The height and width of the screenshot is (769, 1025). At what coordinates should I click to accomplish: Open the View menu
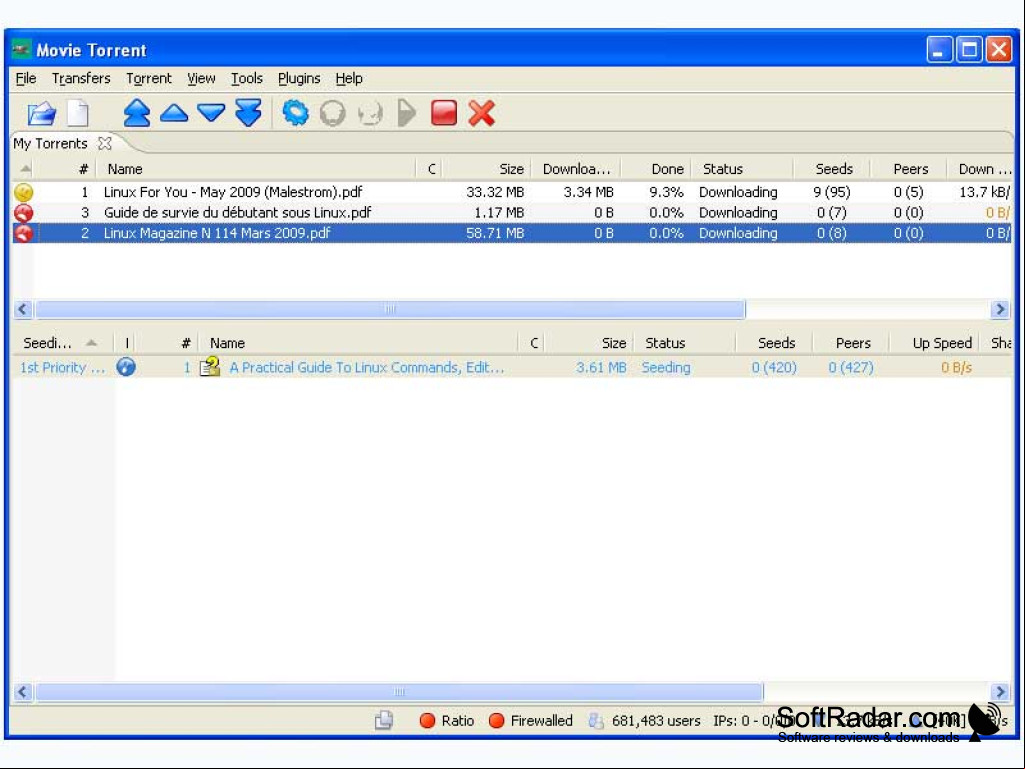201,78
